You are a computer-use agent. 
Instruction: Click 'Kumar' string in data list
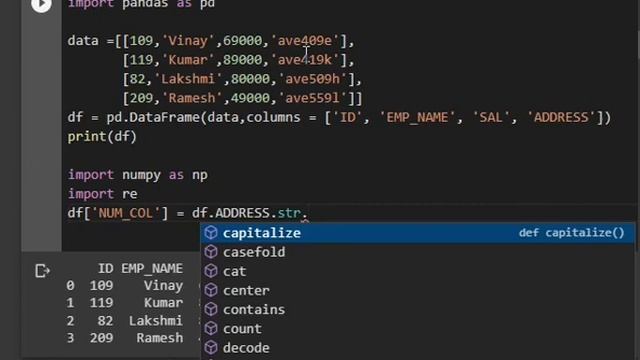pyautogui.click(x=188, y=60)
